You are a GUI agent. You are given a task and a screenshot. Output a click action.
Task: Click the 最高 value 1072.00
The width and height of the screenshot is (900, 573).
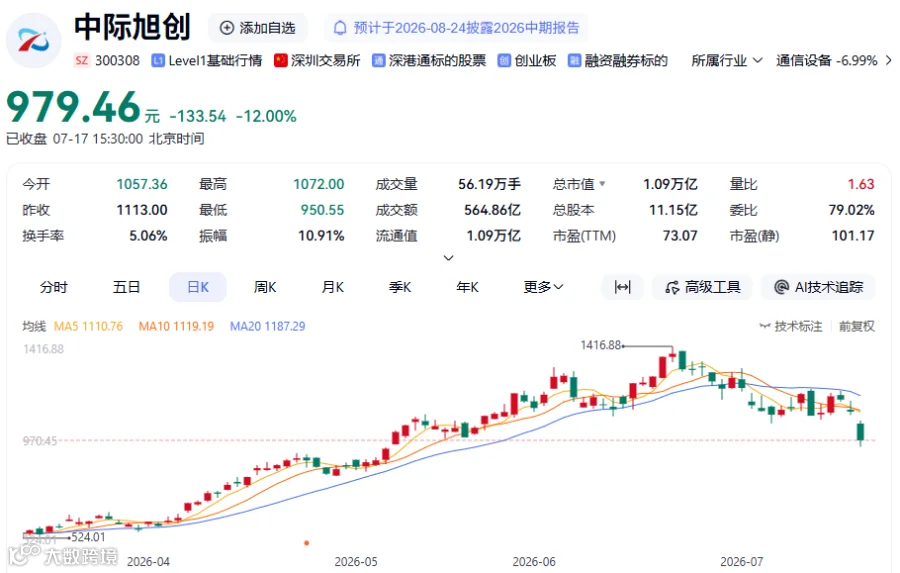pos(319,184)
